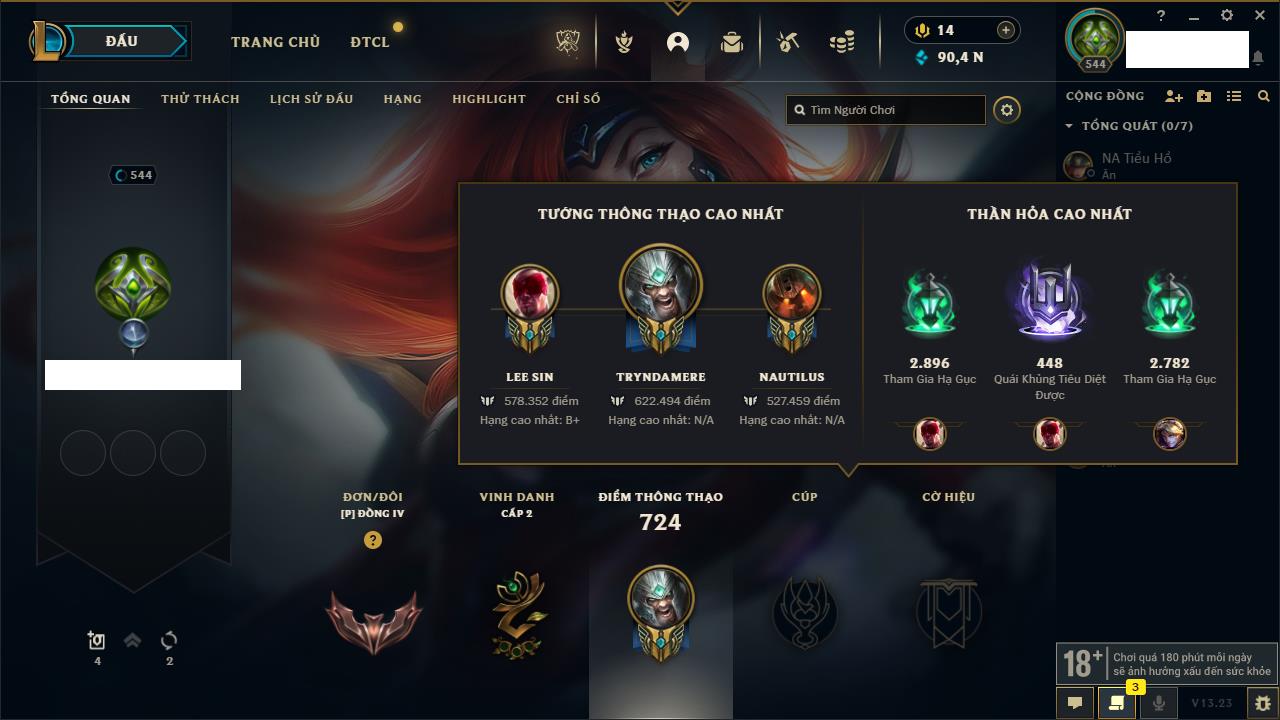Open the notifications bell icon
The width and height of the screenshot is (1280, 720).
(x=1258, y=59)
